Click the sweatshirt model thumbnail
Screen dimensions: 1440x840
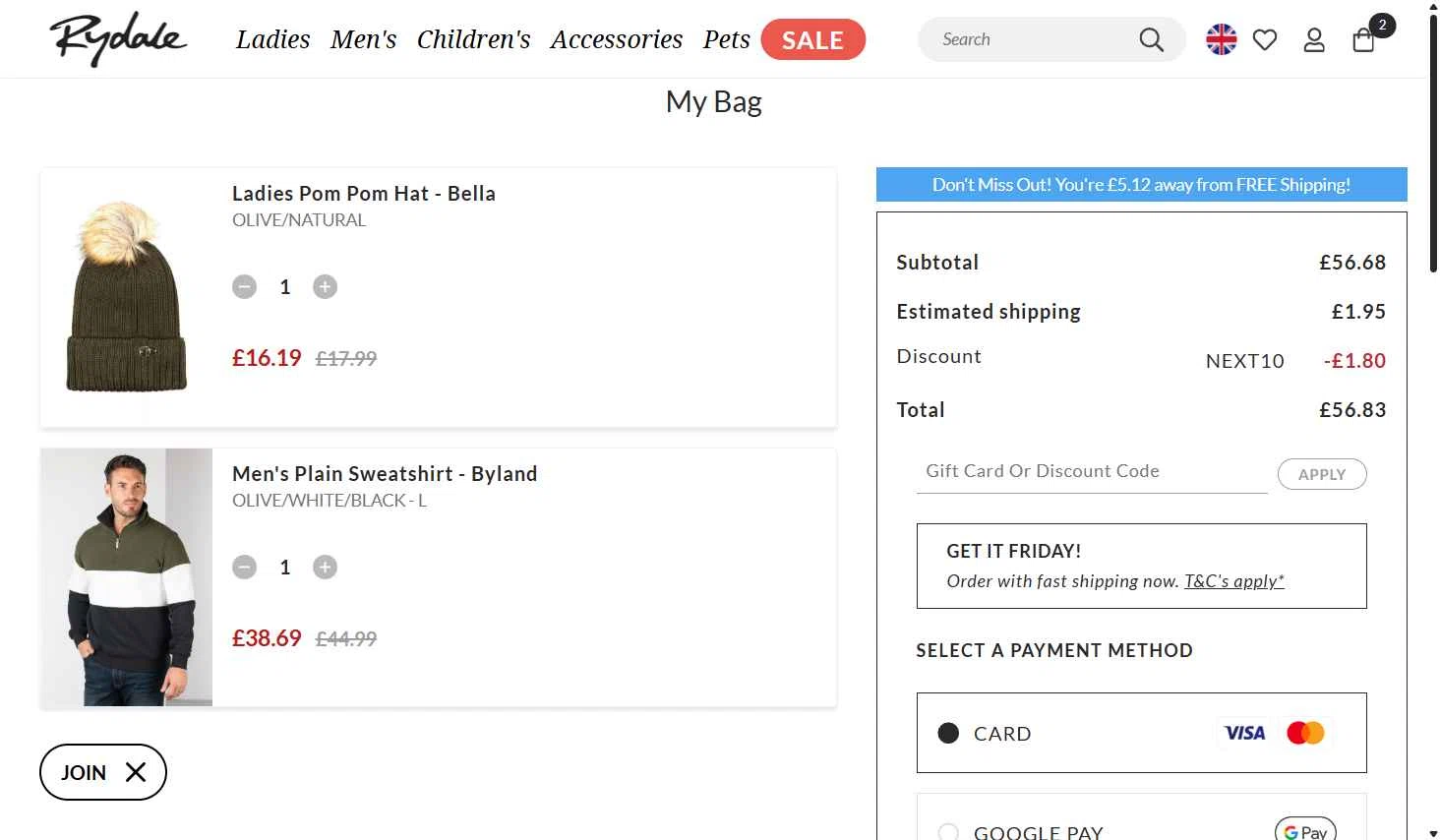pos(126,577)
